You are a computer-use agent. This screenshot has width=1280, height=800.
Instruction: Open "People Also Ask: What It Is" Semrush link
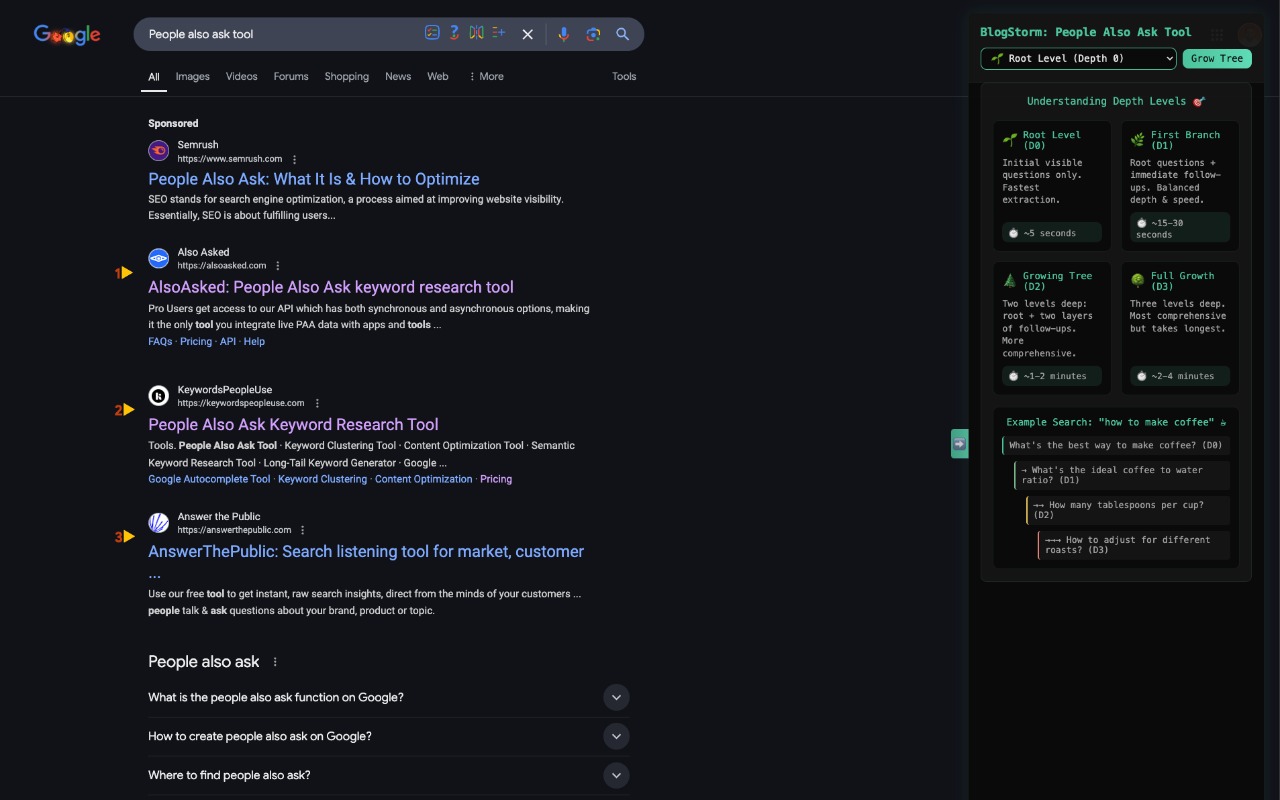click(314, 179)
